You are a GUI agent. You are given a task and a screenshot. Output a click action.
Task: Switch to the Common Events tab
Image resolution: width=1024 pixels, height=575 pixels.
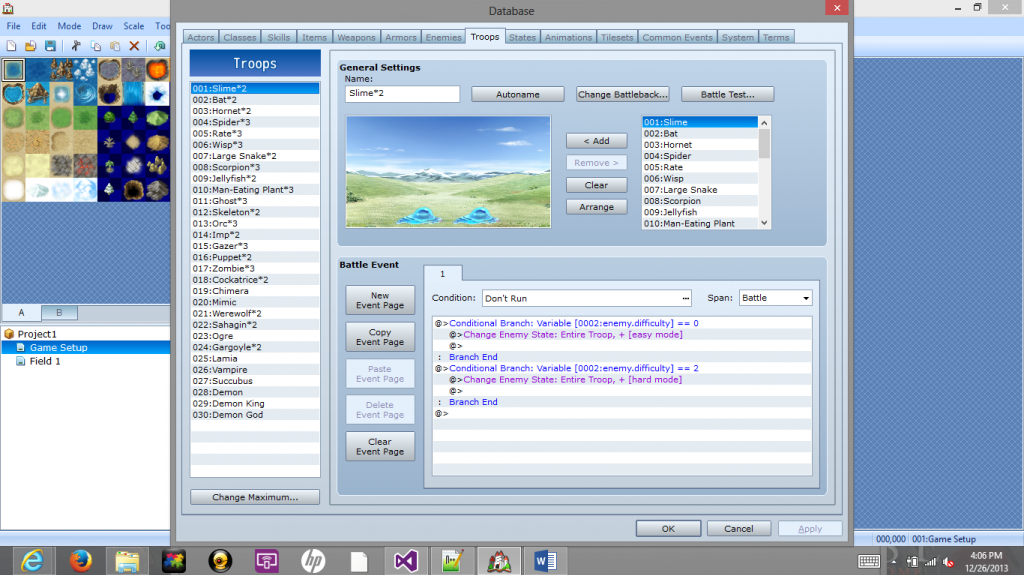coord(677,37)
